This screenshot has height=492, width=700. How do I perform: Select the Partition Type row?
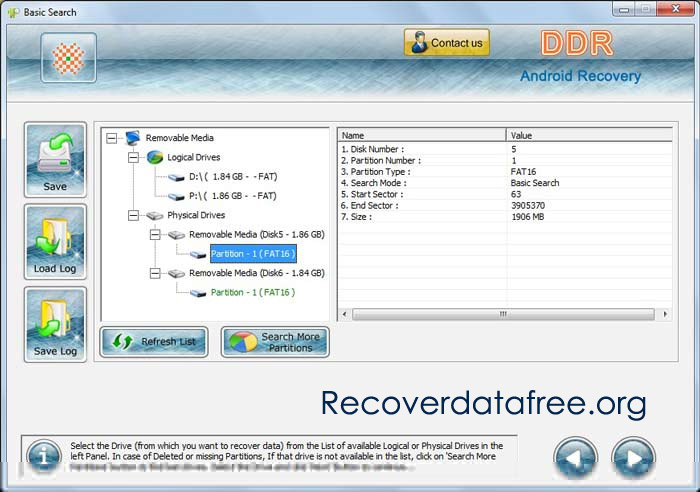(505, 172)
